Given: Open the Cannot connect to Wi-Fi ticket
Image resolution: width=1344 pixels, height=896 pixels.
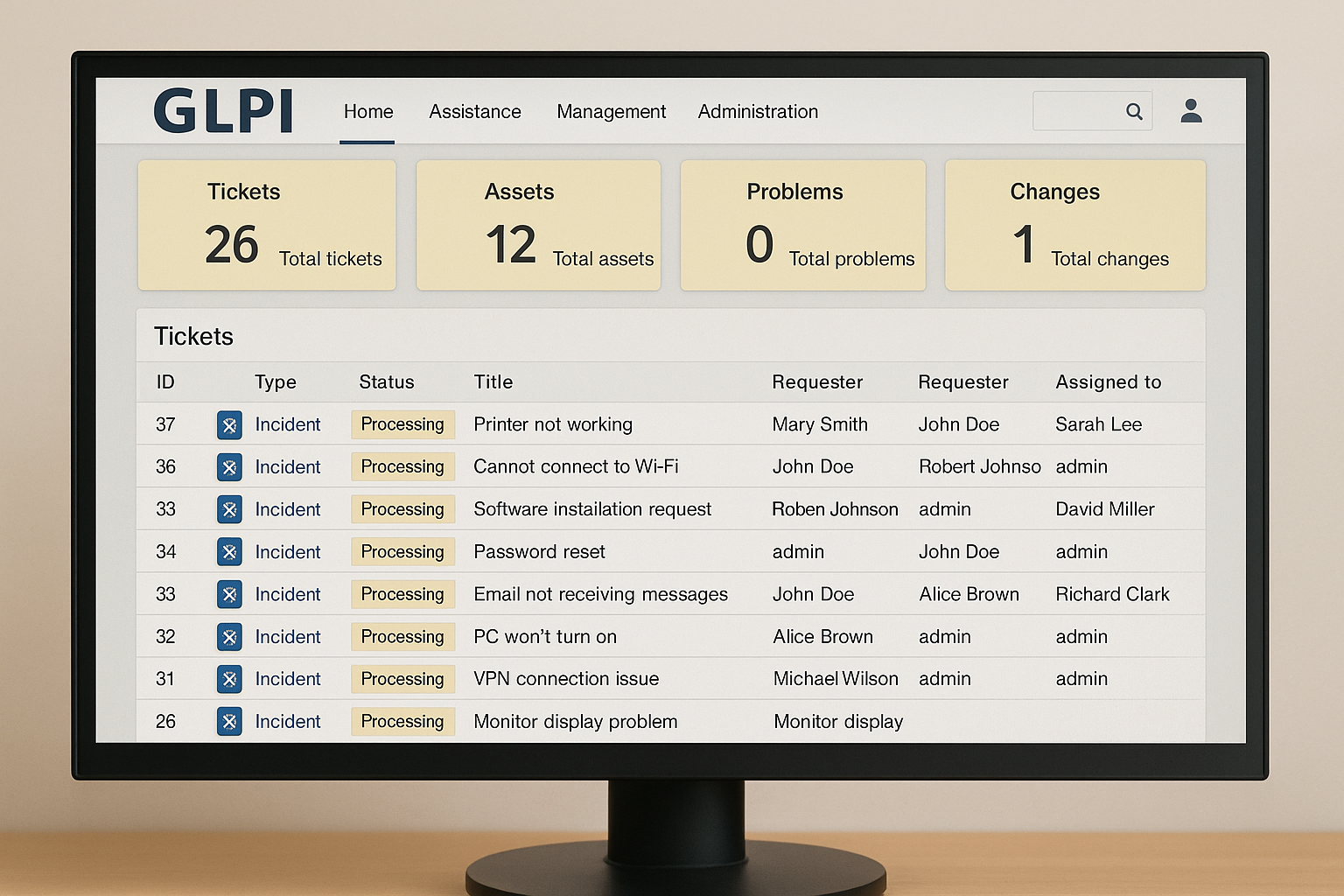Looking at the screenshot, I should pyautogui.click(x=576, y=466).
